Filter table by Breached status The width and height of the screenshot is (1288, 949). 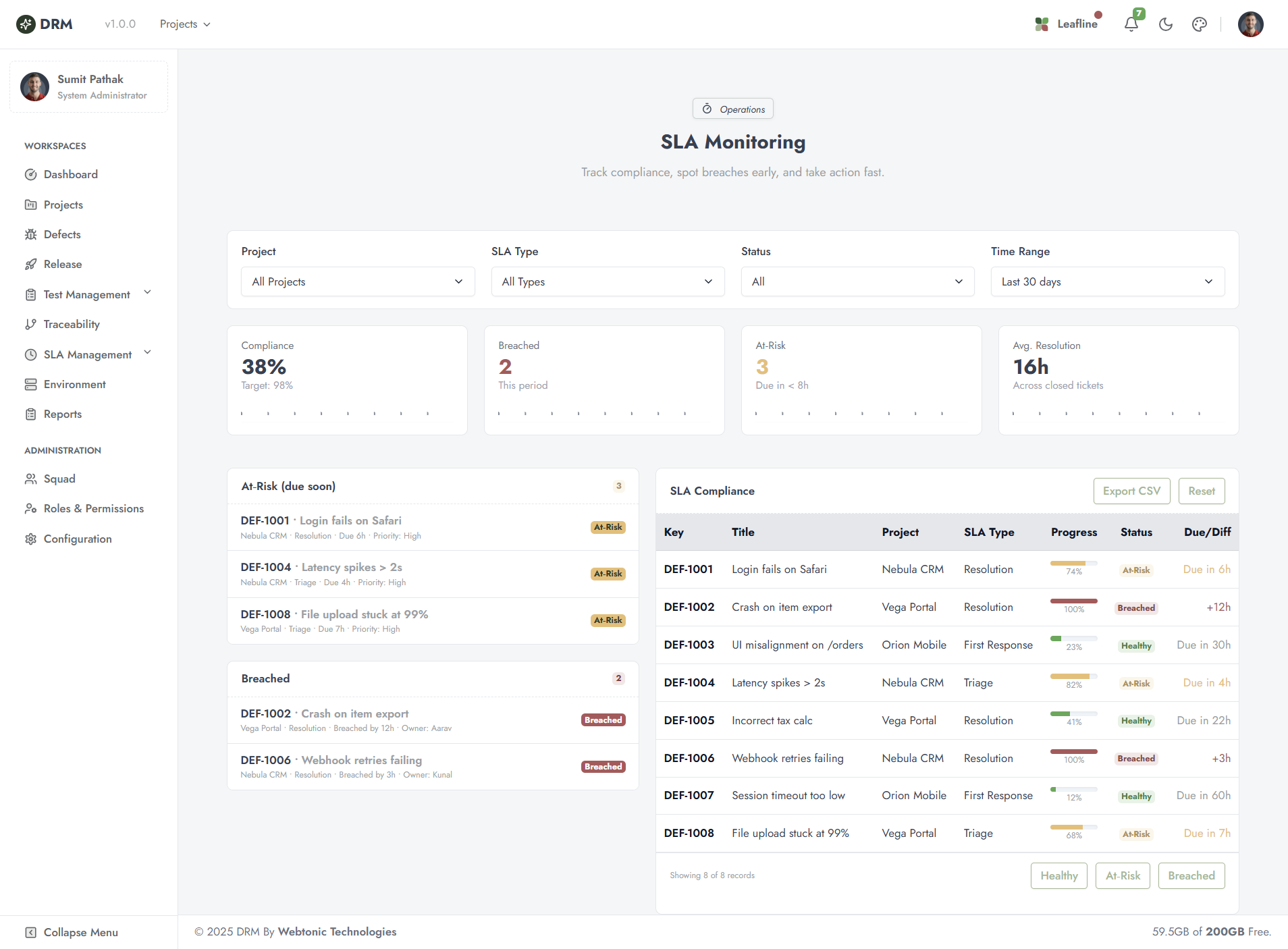tap(1190, 875)
